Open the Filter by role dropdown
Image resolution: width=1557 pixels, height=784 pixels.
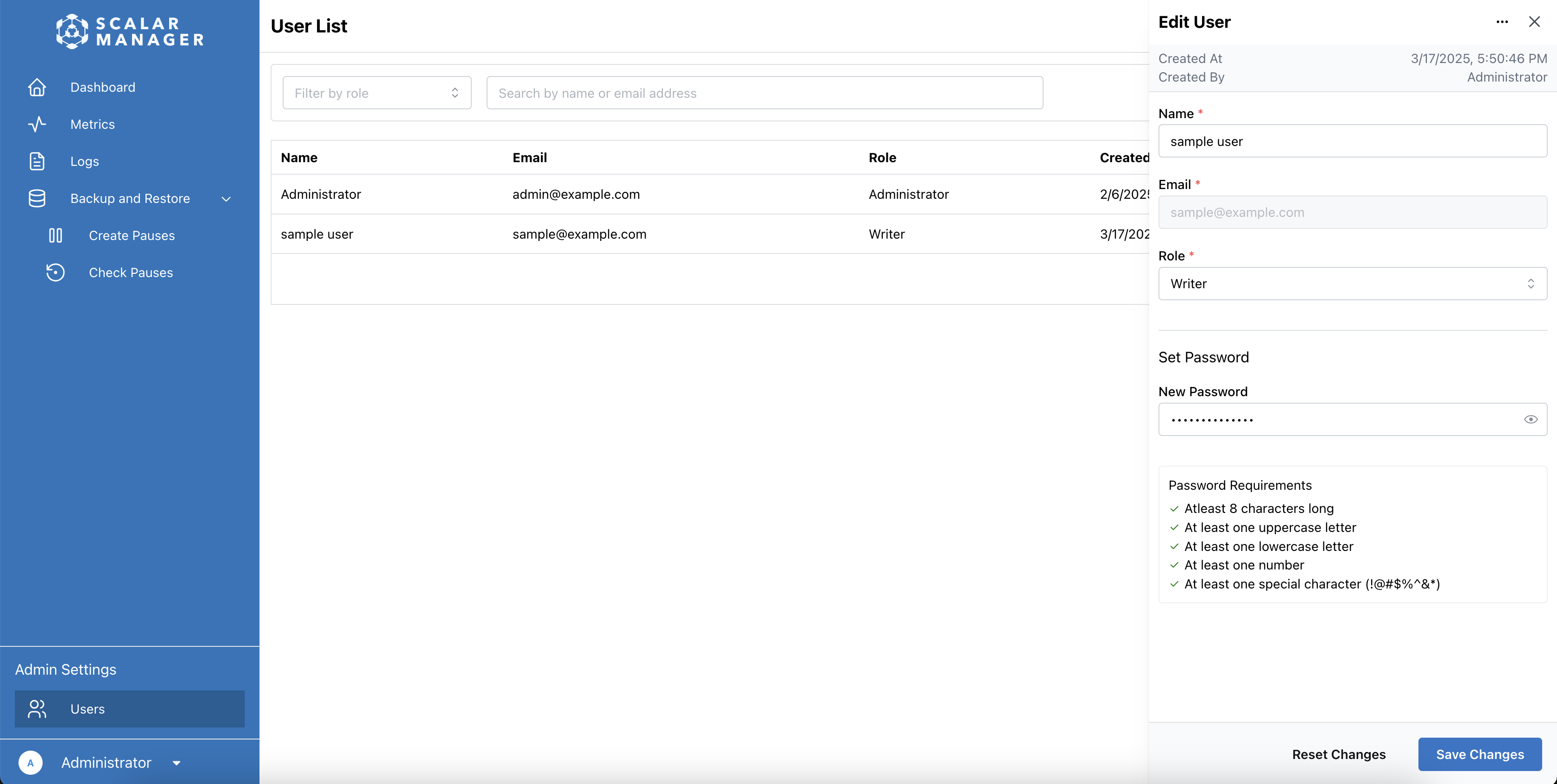click(x=377, y=93)
